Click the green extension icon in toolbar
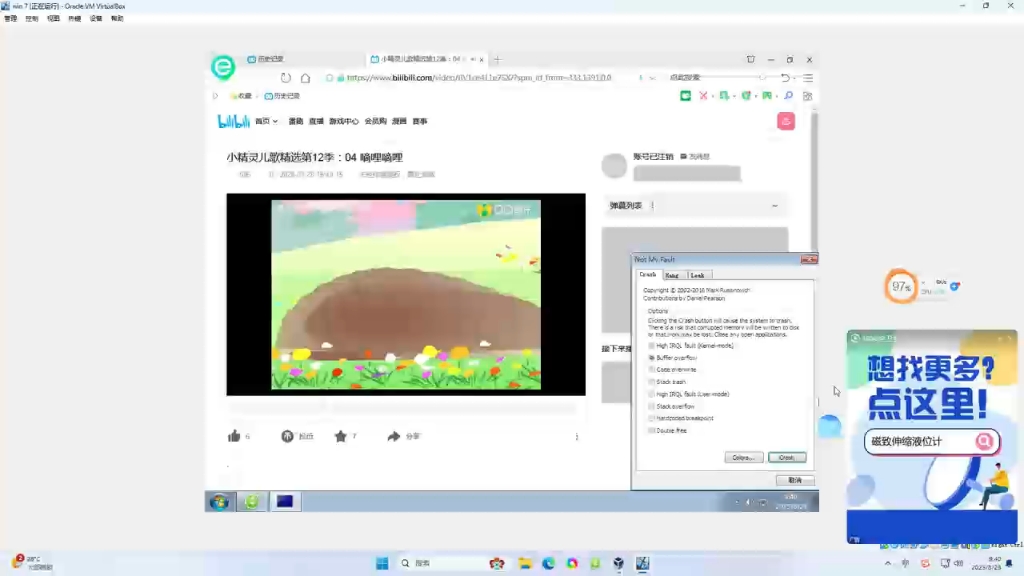This screenshot has width=1024, height=576. click(685, 96)
